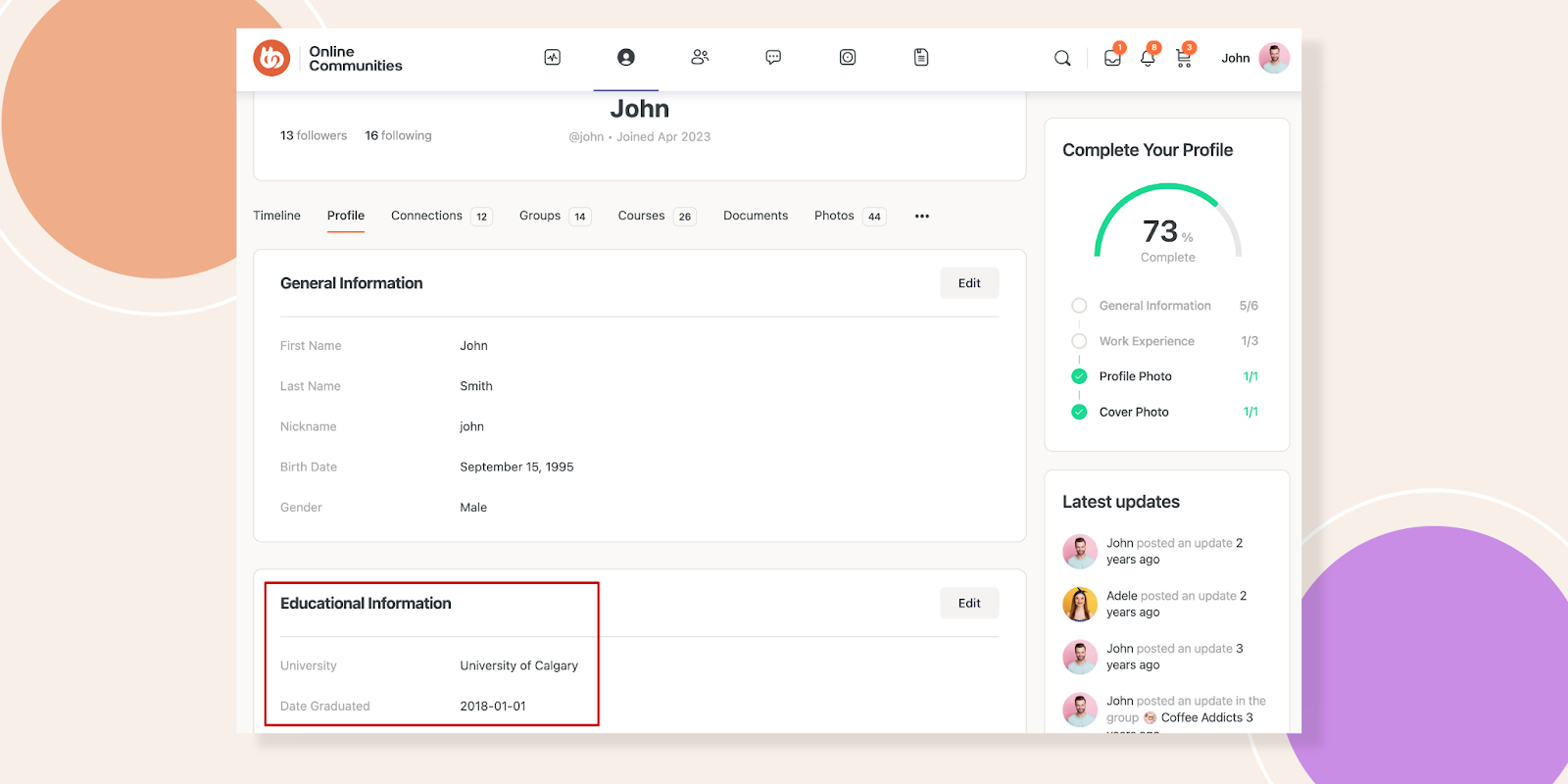Image resolution: width=1568 pixels, height=784 pixels.
Task: Click the Online Communities site title
Action: (x=356, y=58)
